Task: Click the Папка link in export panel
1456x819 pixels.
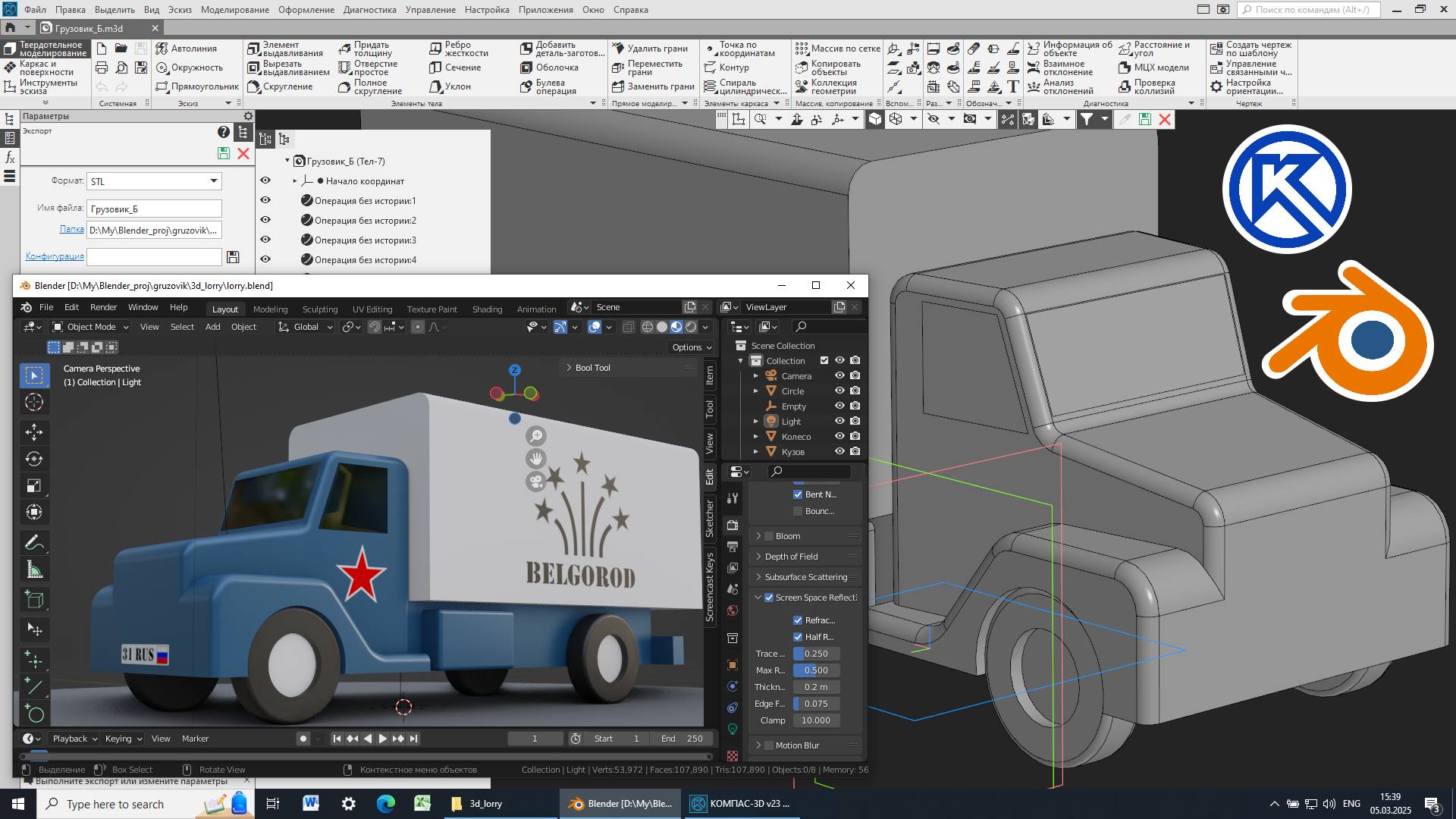Action: 72,229
